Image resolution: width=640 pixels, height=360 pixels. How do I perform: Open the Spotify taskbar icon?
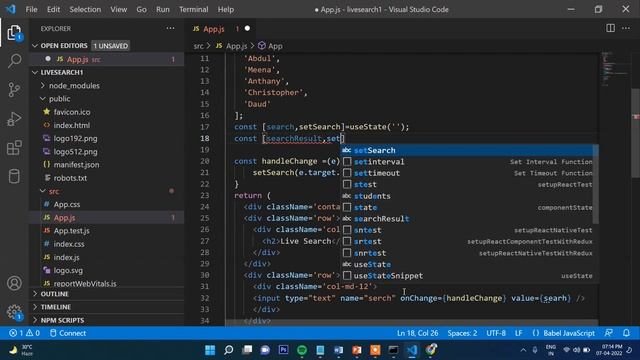tap(302, 350)
